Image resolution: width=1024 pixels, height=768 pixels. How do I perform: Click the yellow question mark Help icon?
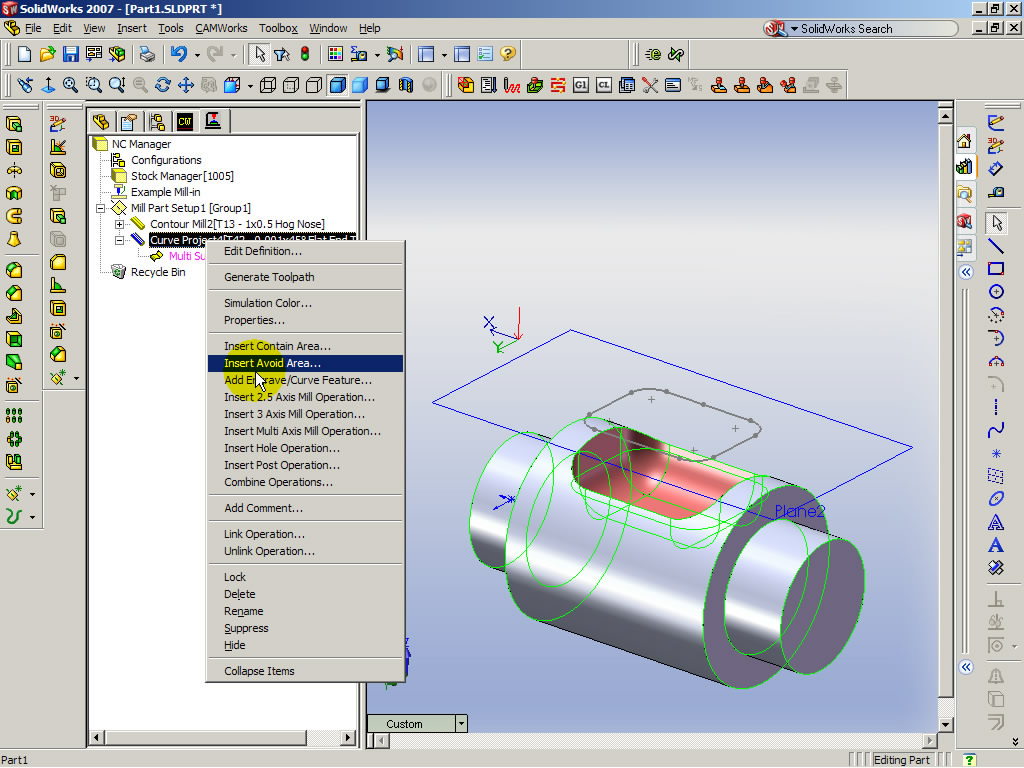507,54
